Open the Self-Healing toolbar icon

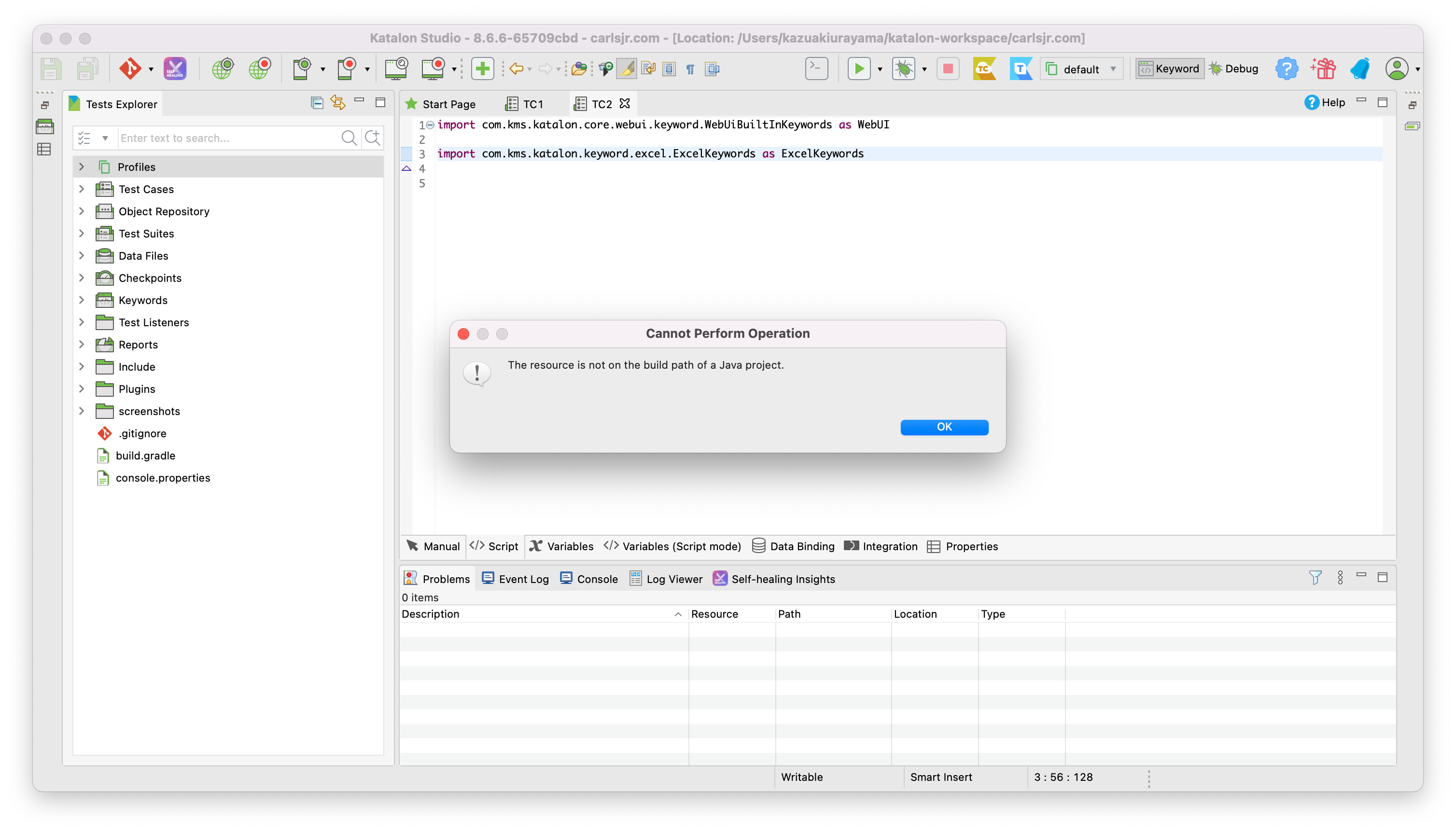[175, 69]
